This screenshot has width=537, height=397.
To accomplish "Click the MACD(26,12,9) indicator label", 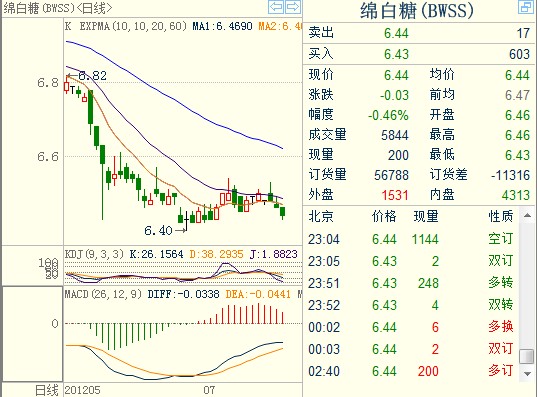I will 103,294.
